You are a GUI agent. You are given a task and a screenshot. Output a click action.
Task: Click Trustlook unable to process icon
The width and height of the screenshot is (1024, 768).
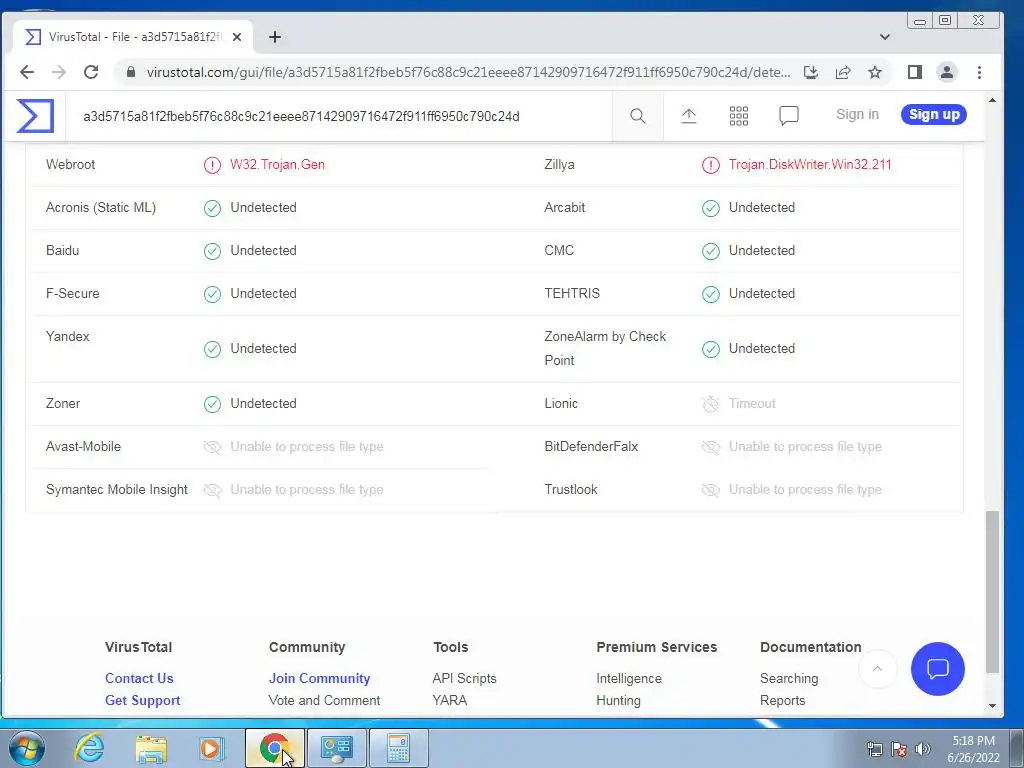(711, 490)
